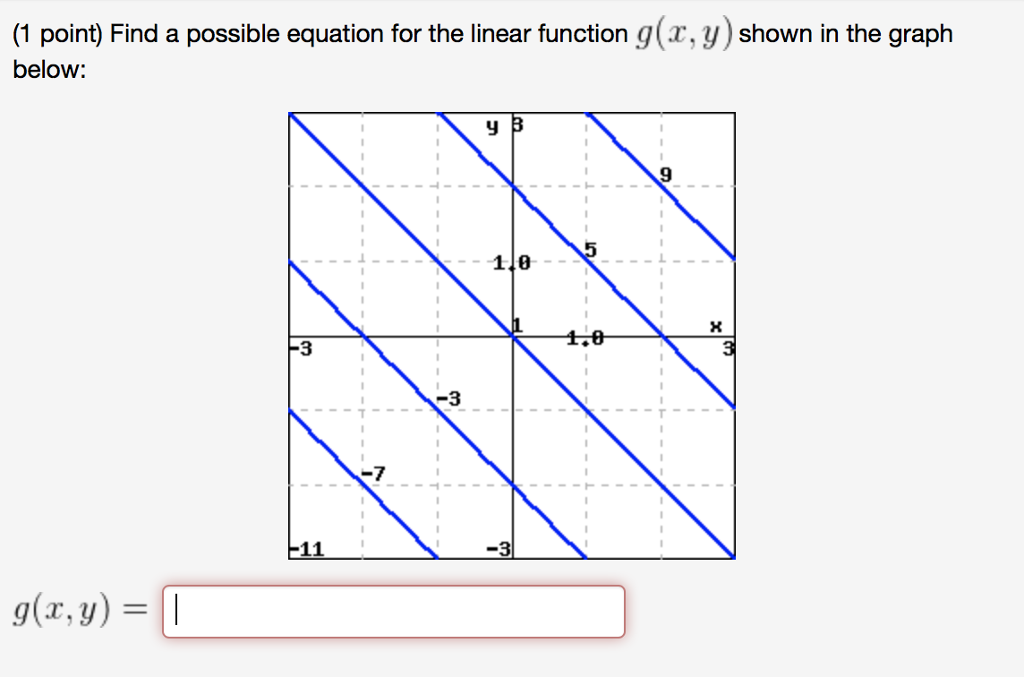
Task: Select the x axis label on the graph
Action: pos(714,325)
